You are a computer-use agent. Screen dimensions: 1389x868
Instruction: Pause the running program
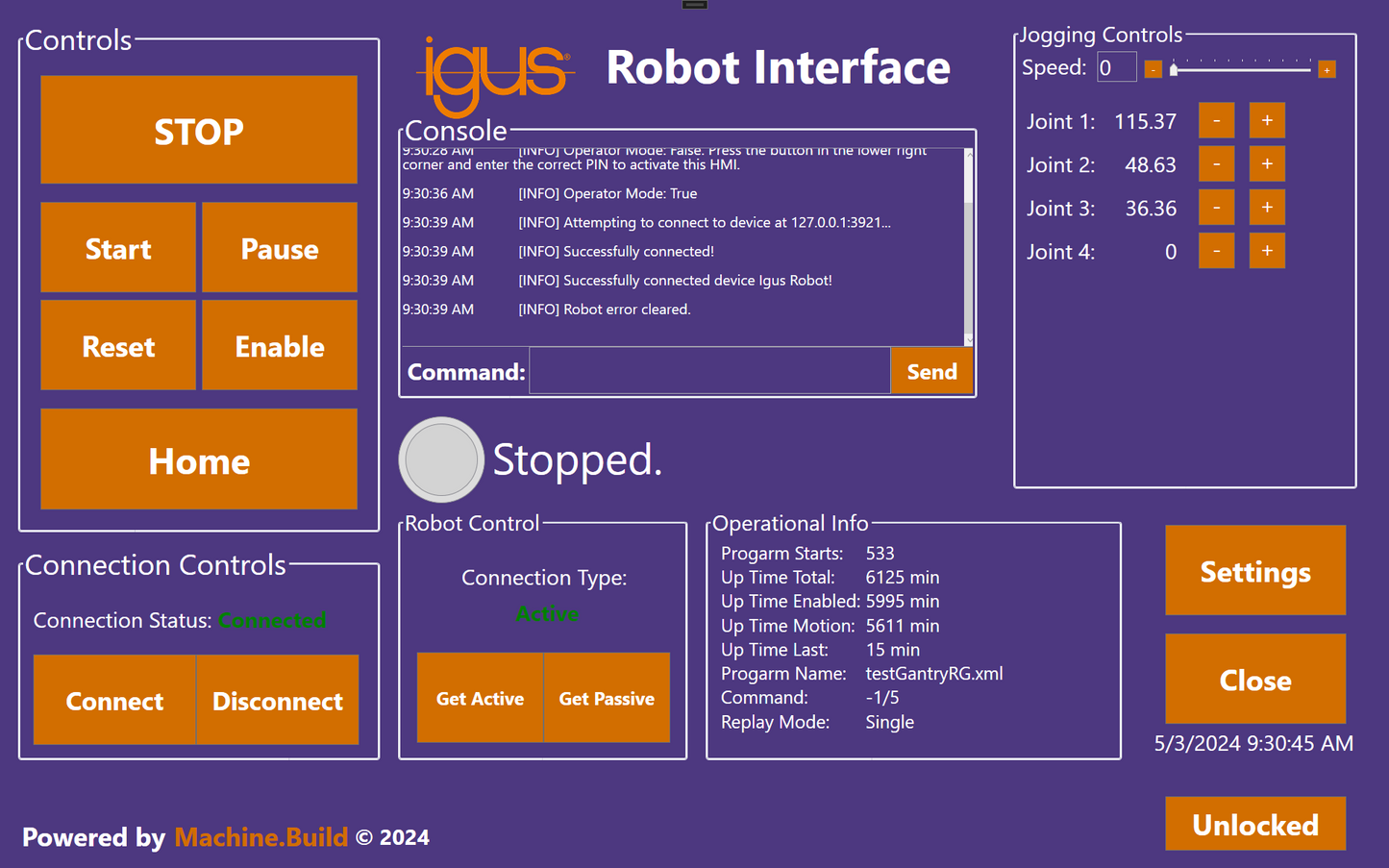(279, 247)
